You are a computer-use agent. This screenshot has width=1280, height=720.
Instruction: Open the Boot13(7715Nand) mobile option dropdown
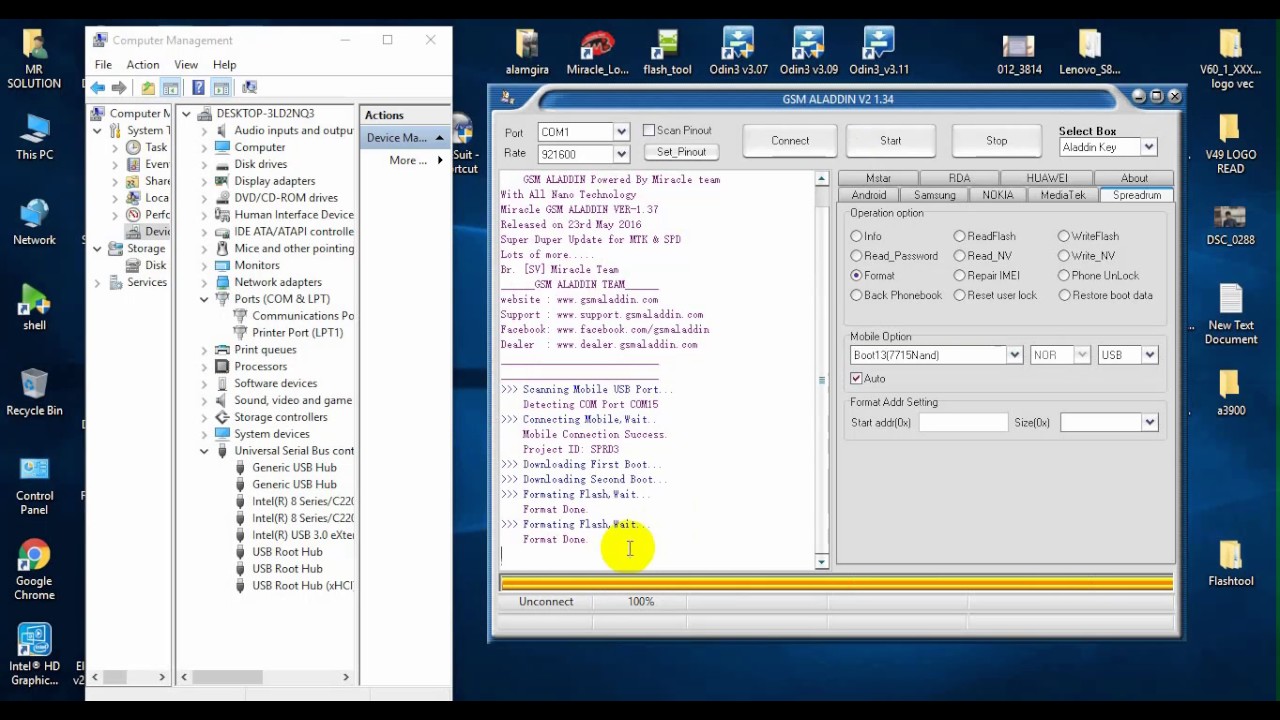point(1015,355)
